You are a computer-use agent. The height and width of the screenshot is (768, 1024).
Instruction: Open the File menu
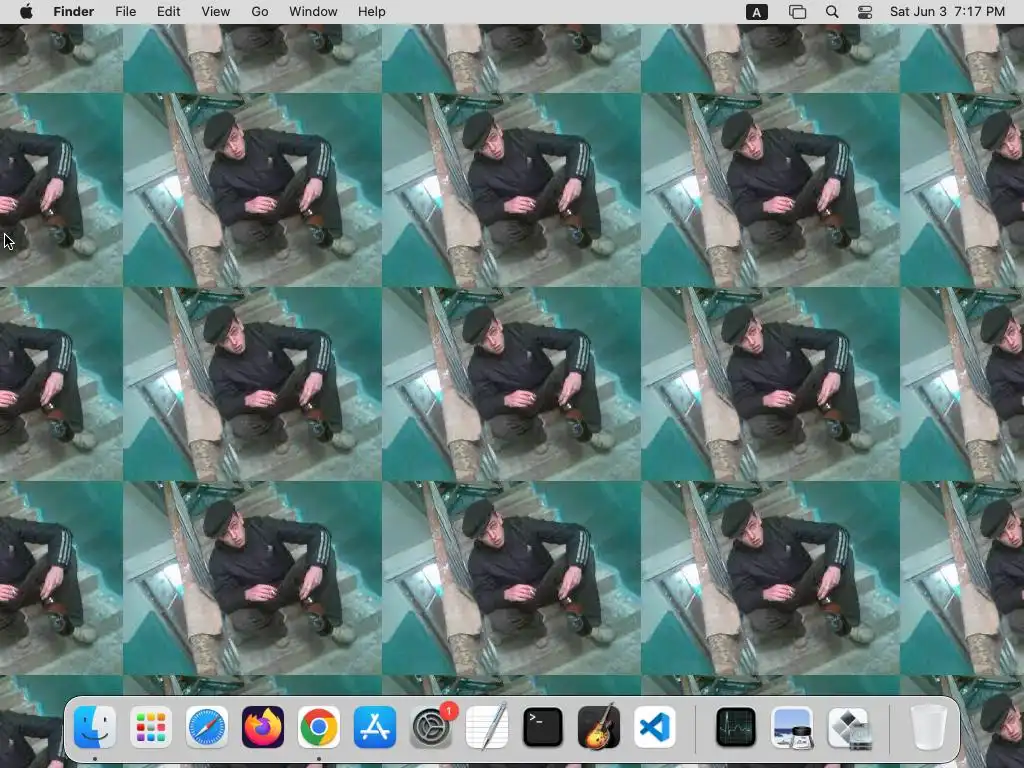(125, 12)
